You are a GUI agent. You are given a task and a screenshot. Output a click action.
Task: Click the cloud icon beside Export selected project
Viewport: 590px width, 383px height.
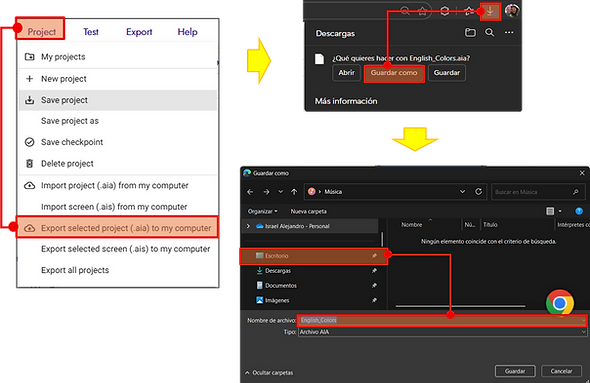click(x=29, y=228)
